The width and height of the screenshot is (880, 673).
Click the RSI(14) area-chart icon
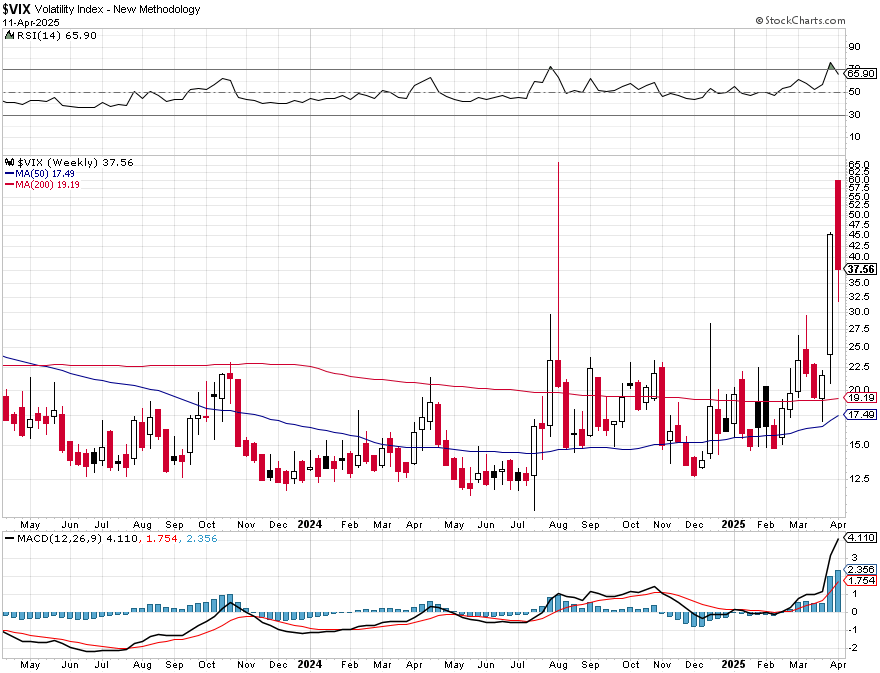(x=9, y=35)
